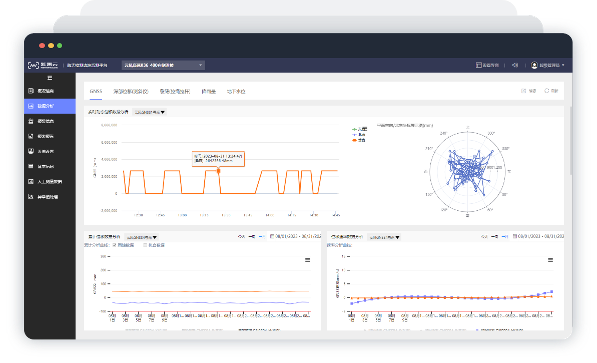Open the date range field in bottom-right panel

pos(538,237)
